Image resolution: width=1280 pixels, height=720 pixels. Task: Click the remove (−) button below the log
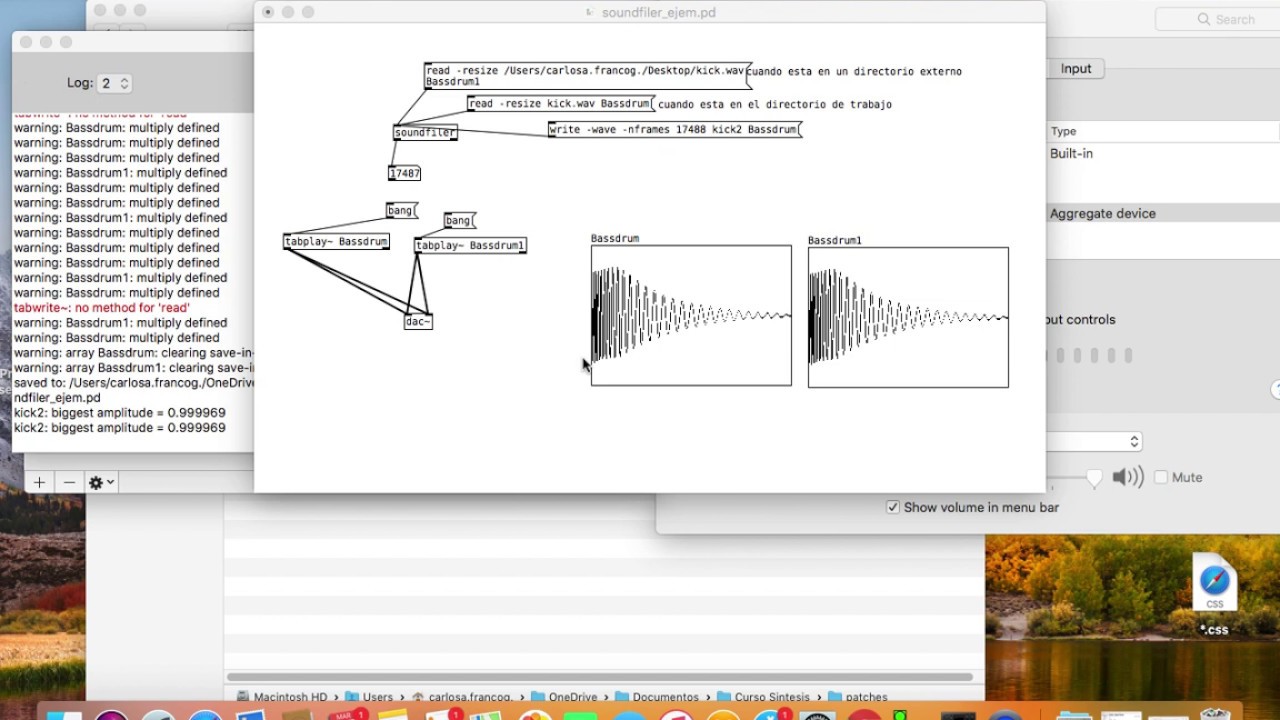pyautogui.click(x=69, y=482)
